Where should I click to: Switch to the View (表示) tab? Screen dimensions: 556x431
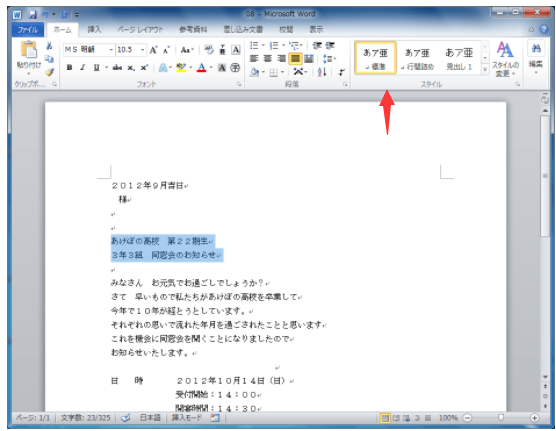[316, 30]
